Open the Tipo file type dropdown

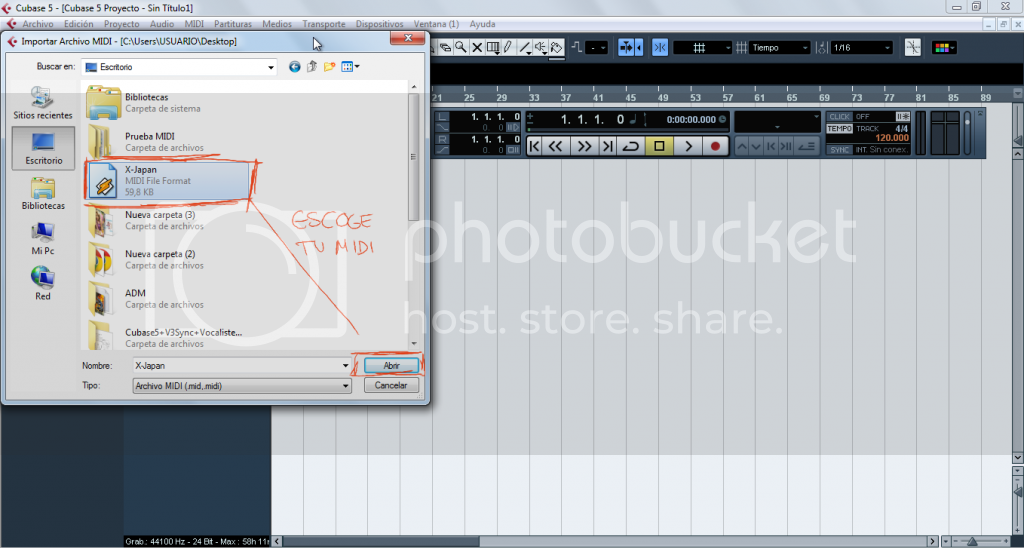pyautogui.click(x=345, y=386)
